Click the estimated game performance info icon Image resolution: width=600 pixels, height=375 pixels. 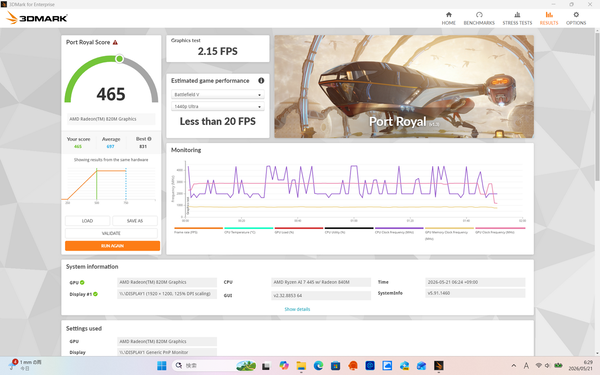(x=261, y=81)
